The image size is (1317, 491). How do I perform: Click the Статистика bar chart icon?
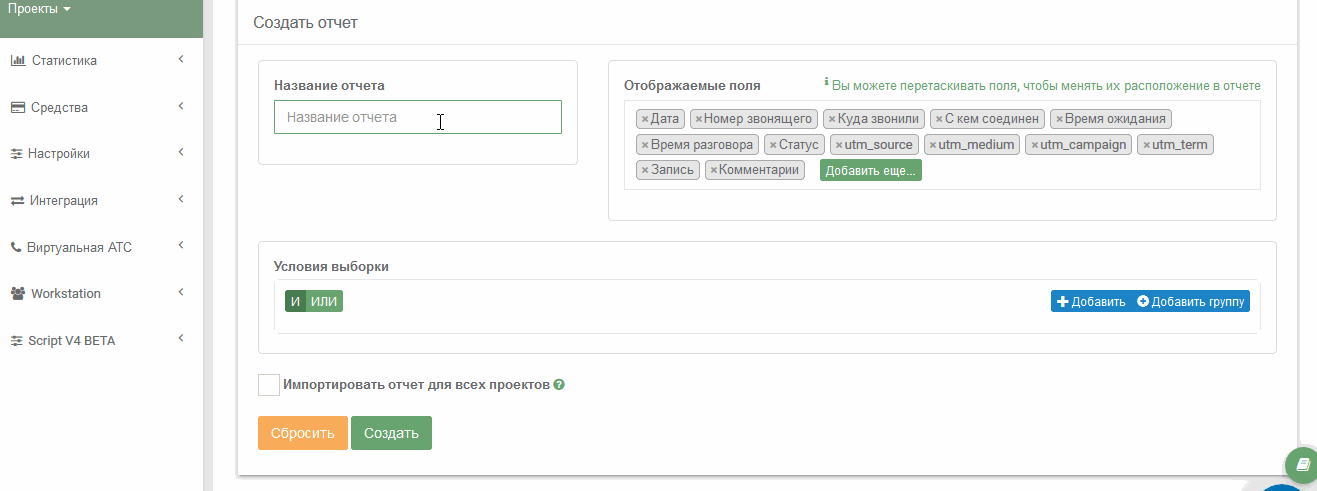(18, 60)
